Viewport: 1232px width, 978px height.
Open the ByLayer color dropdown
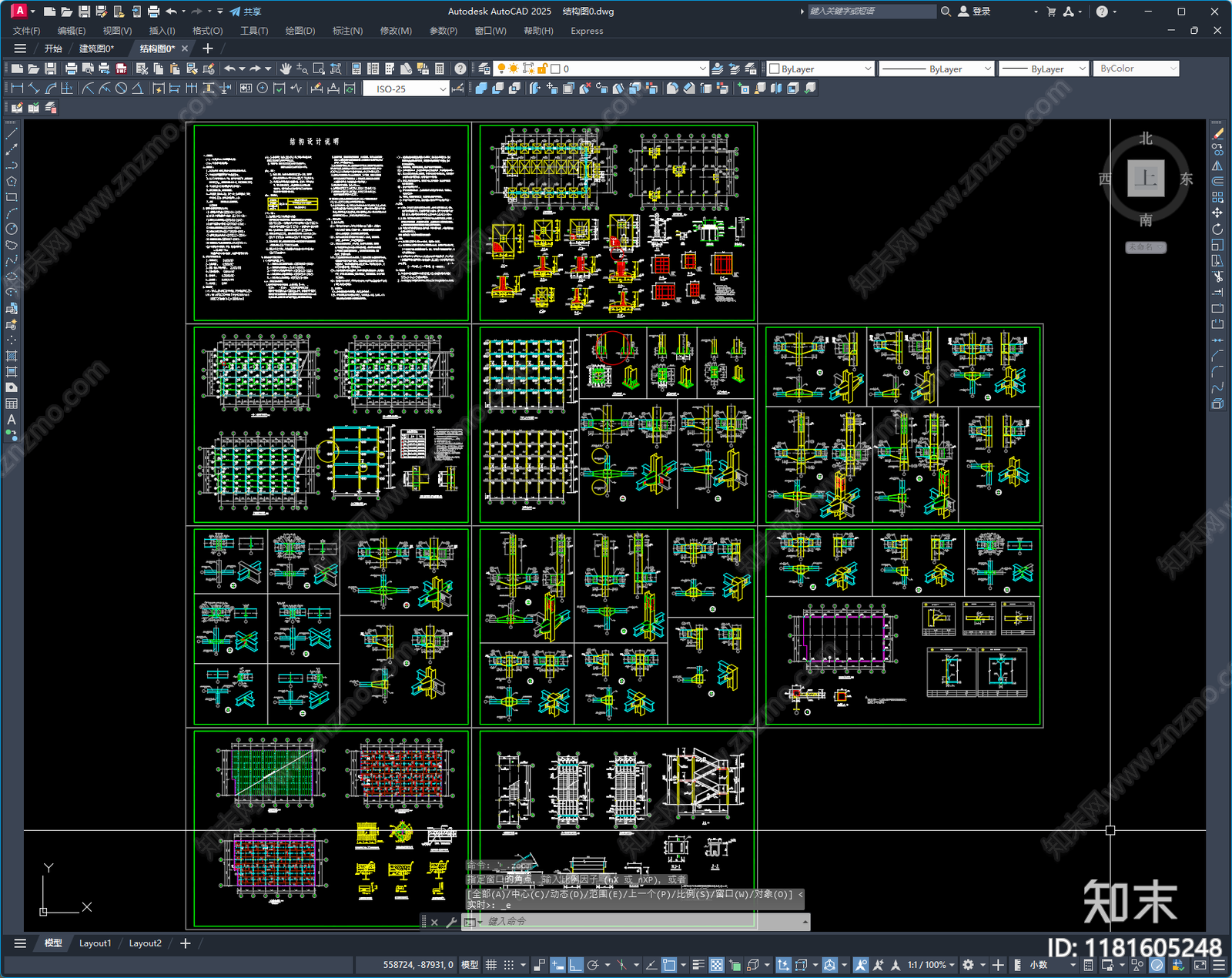(868, 69)
